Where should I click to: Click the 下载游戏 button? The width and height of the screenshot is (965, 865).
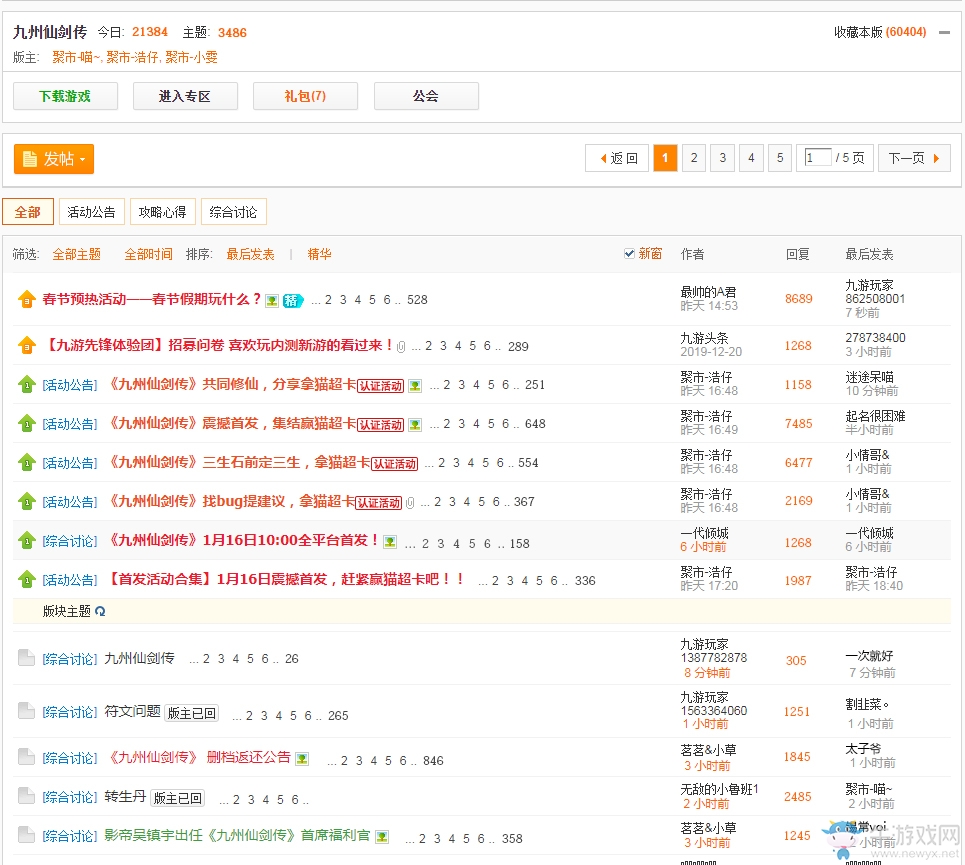point(65,96)
